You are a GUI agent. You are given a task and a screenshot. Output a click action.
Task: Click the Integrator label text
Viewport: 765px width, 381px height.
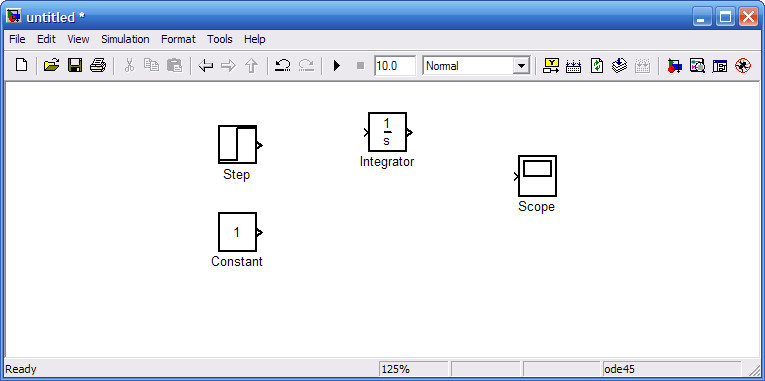[x=387, y=161]
